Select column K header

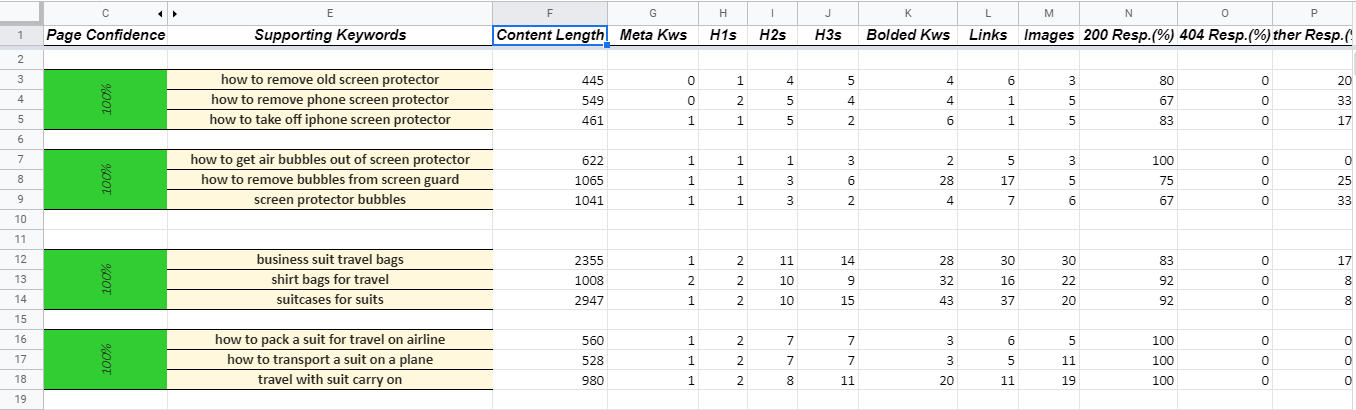pyautogui.click(x=908, y=13)
